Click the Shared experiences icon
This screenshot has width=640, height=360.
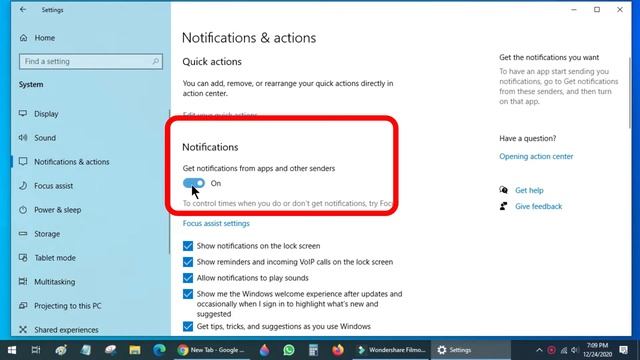[x=23, y=329]
